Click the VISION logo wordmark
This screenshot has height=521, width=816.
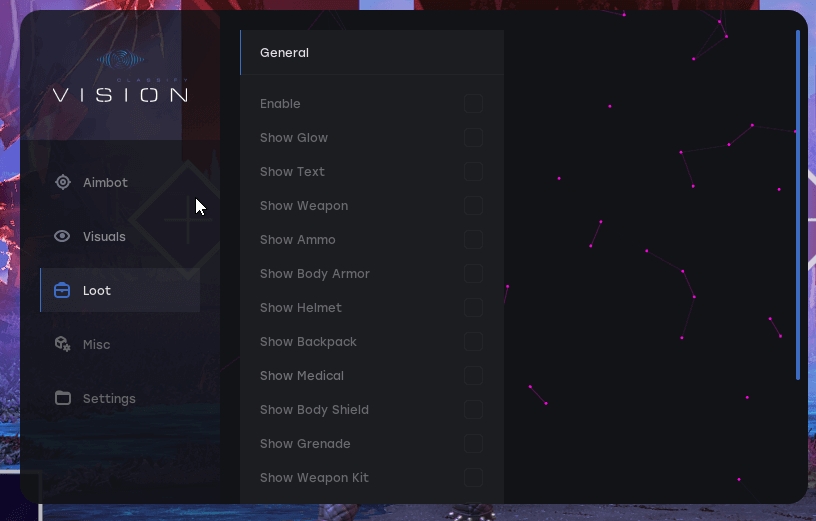(x=120, y=95)
